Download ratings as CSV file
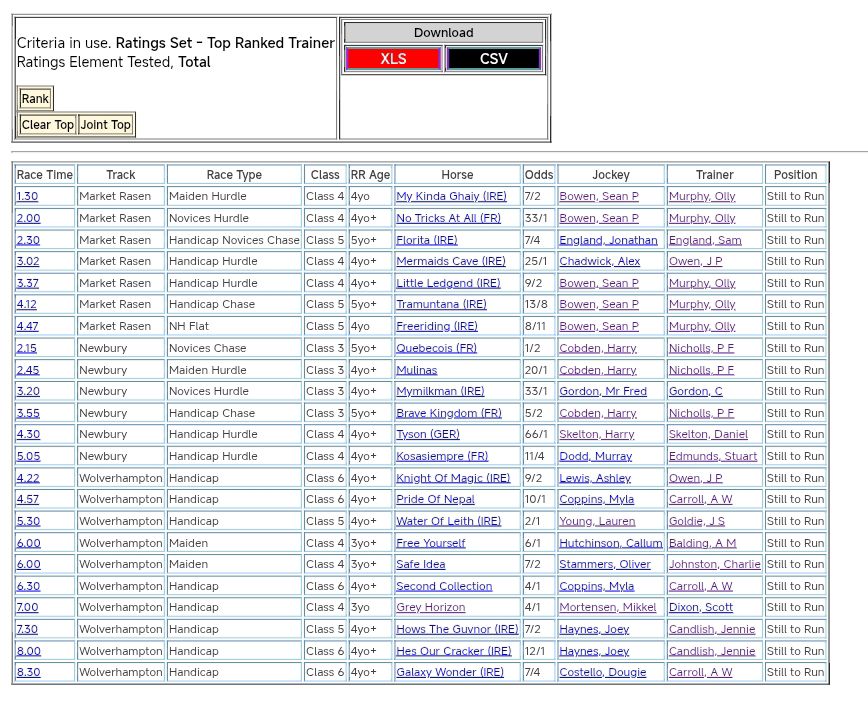The image size is (868, 701). (x=493, y=59)
